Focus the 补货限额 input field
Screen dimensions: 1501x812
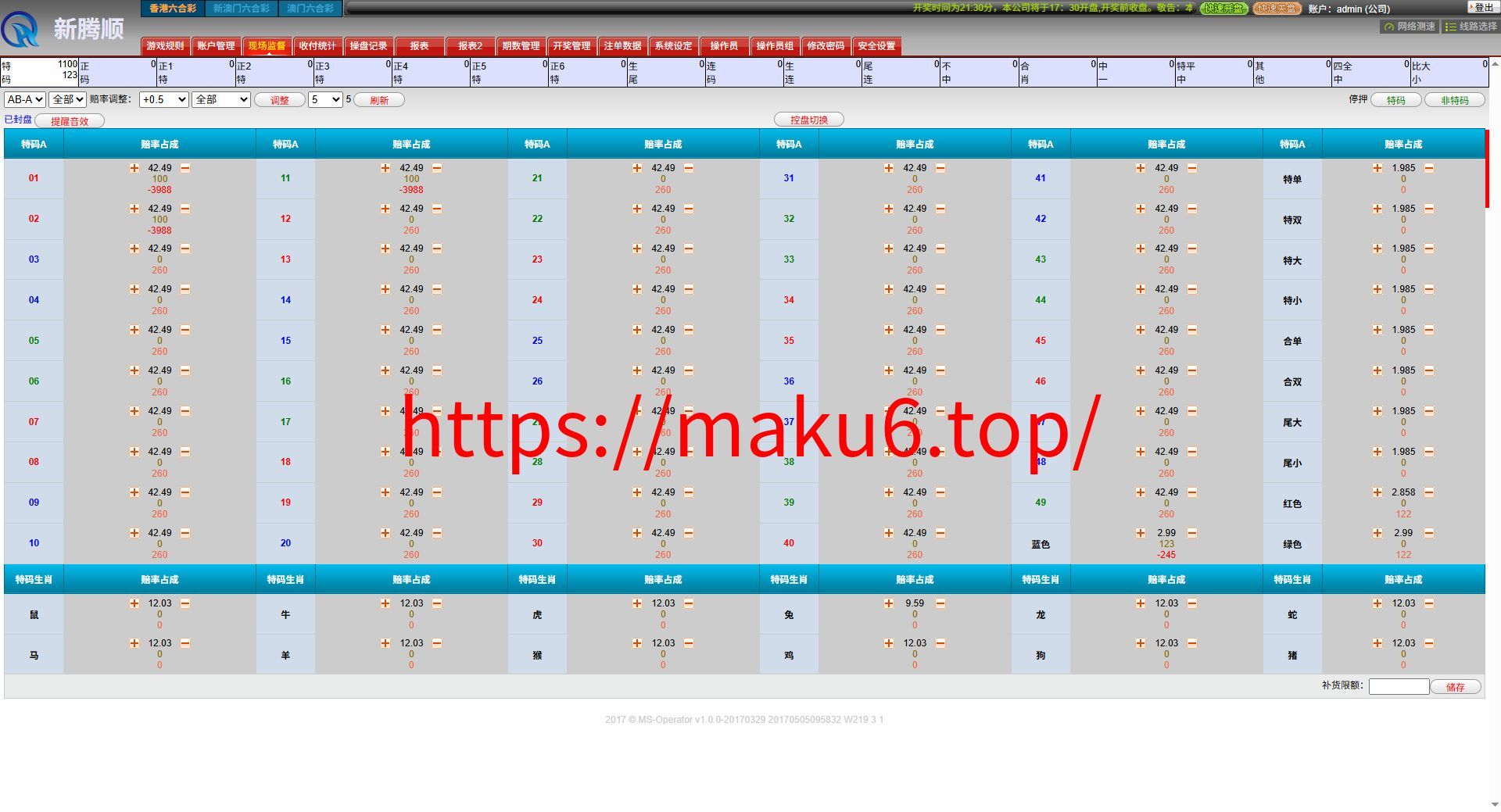(1399, 686)
